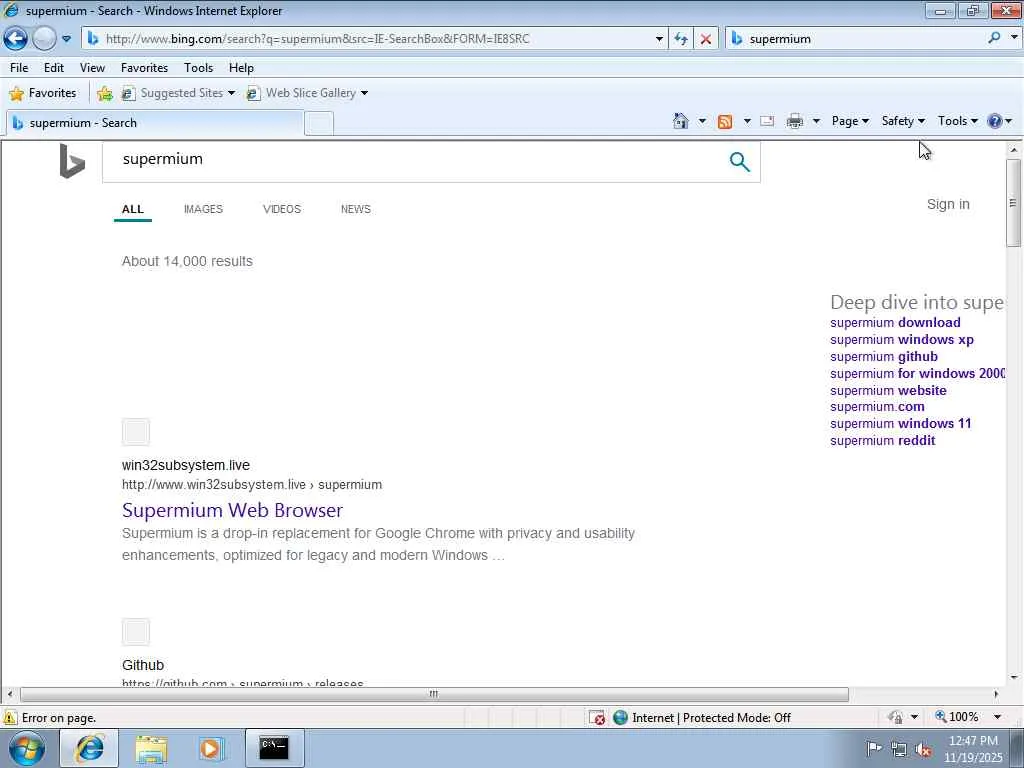Click the supermium website suggestion
The image size is (1024, 768).
point(888,391)
